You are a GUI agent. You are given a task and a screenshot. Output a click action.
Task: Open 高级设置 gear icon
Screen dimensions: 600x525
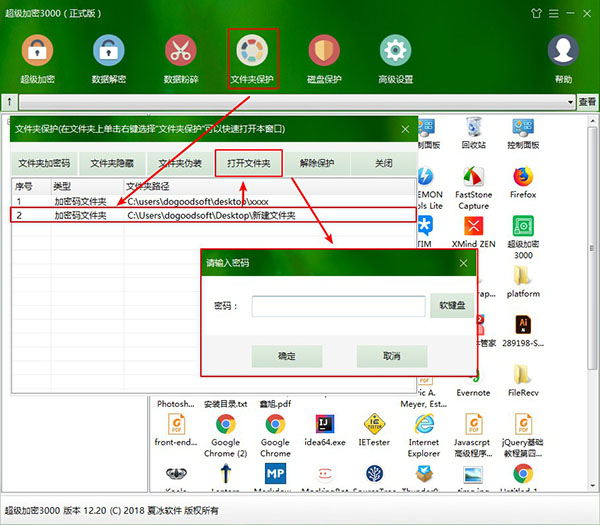coord(396,52)
